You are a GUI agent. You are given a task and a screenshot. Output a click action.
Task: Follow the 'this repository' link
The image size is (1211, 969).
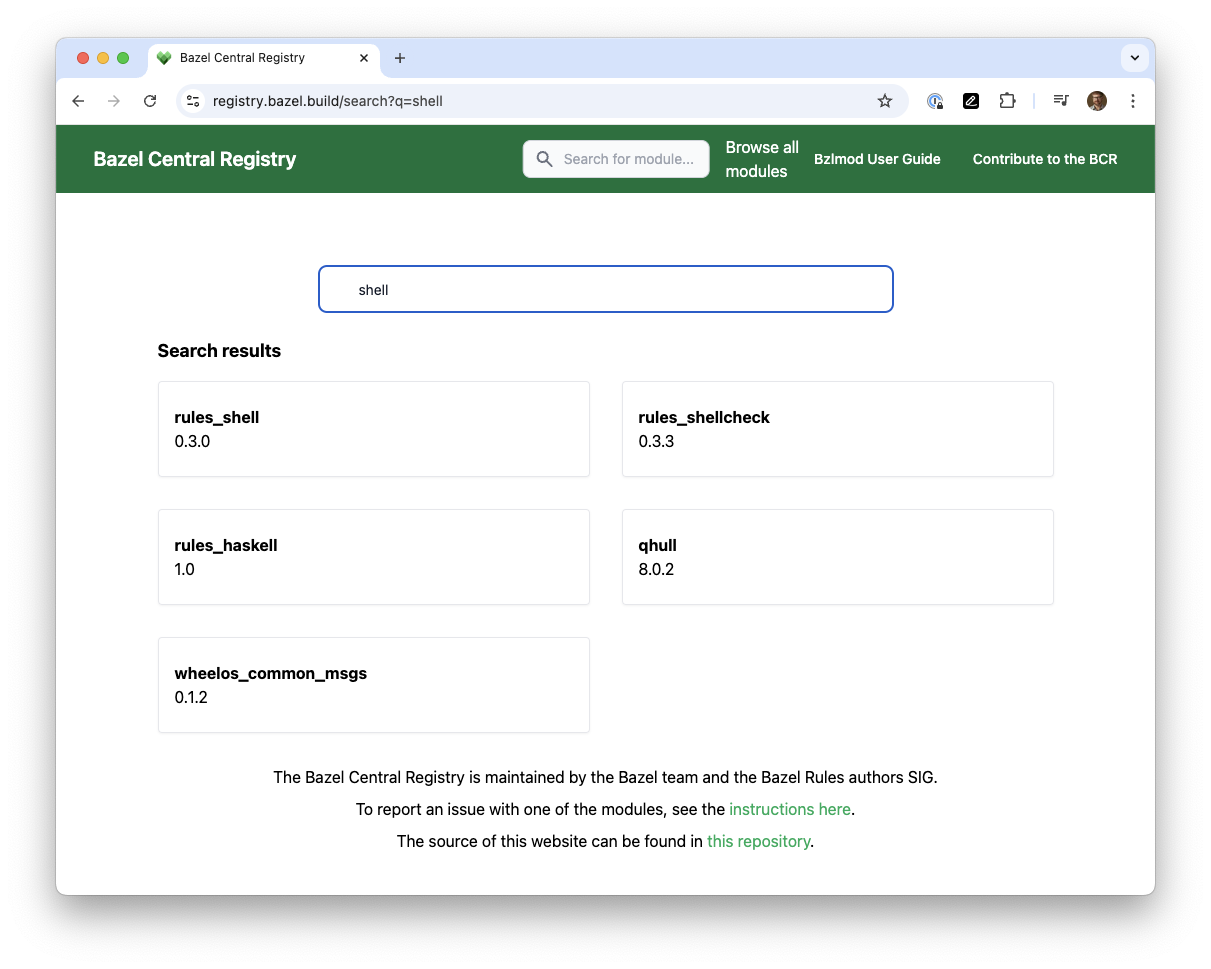click(759, 841)
